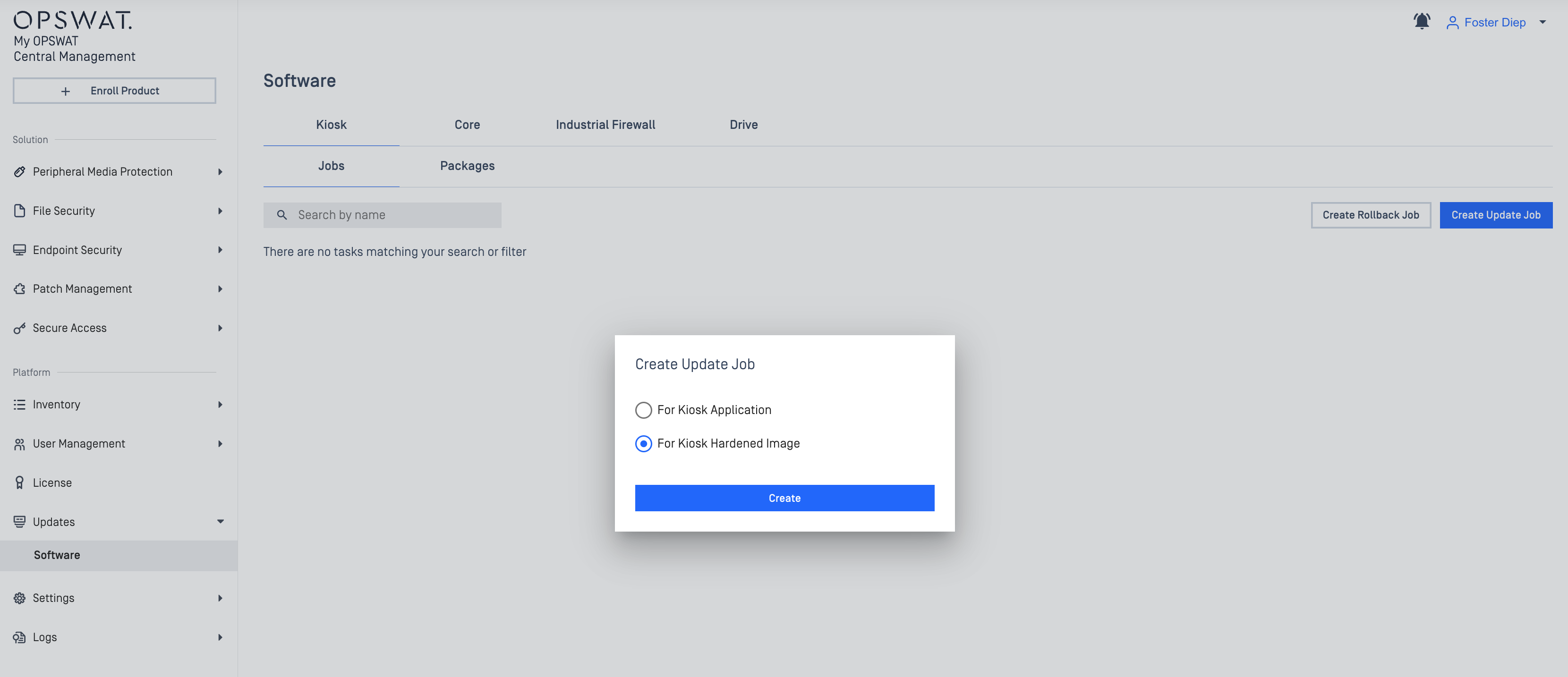Click the notification bell icon
This screenshot has width=1568, height=677.
click(1421, 21)
